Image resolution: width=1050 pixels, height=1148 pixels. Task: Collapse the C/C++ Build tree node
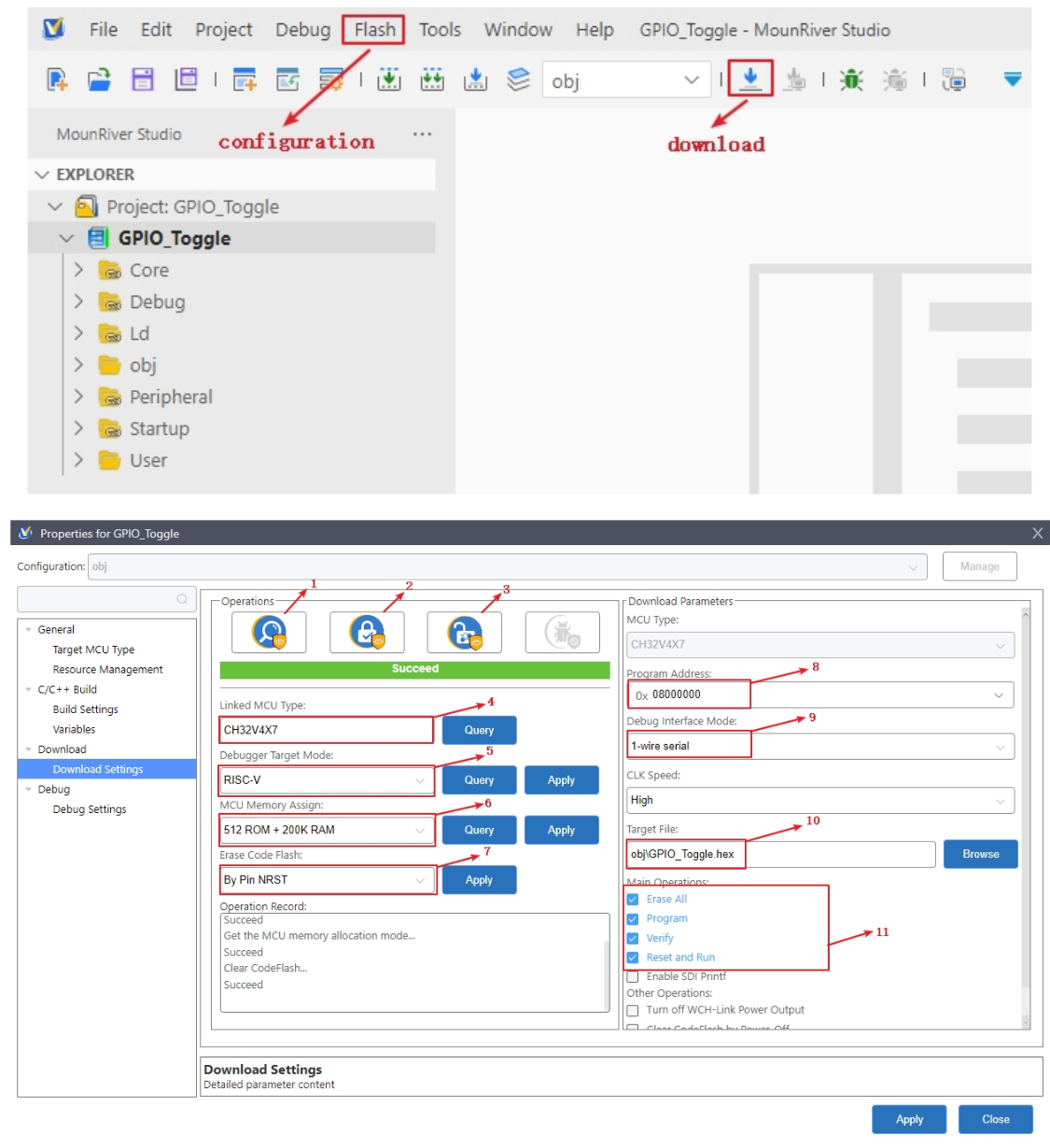pyautogui.click(x=28, y=690)
